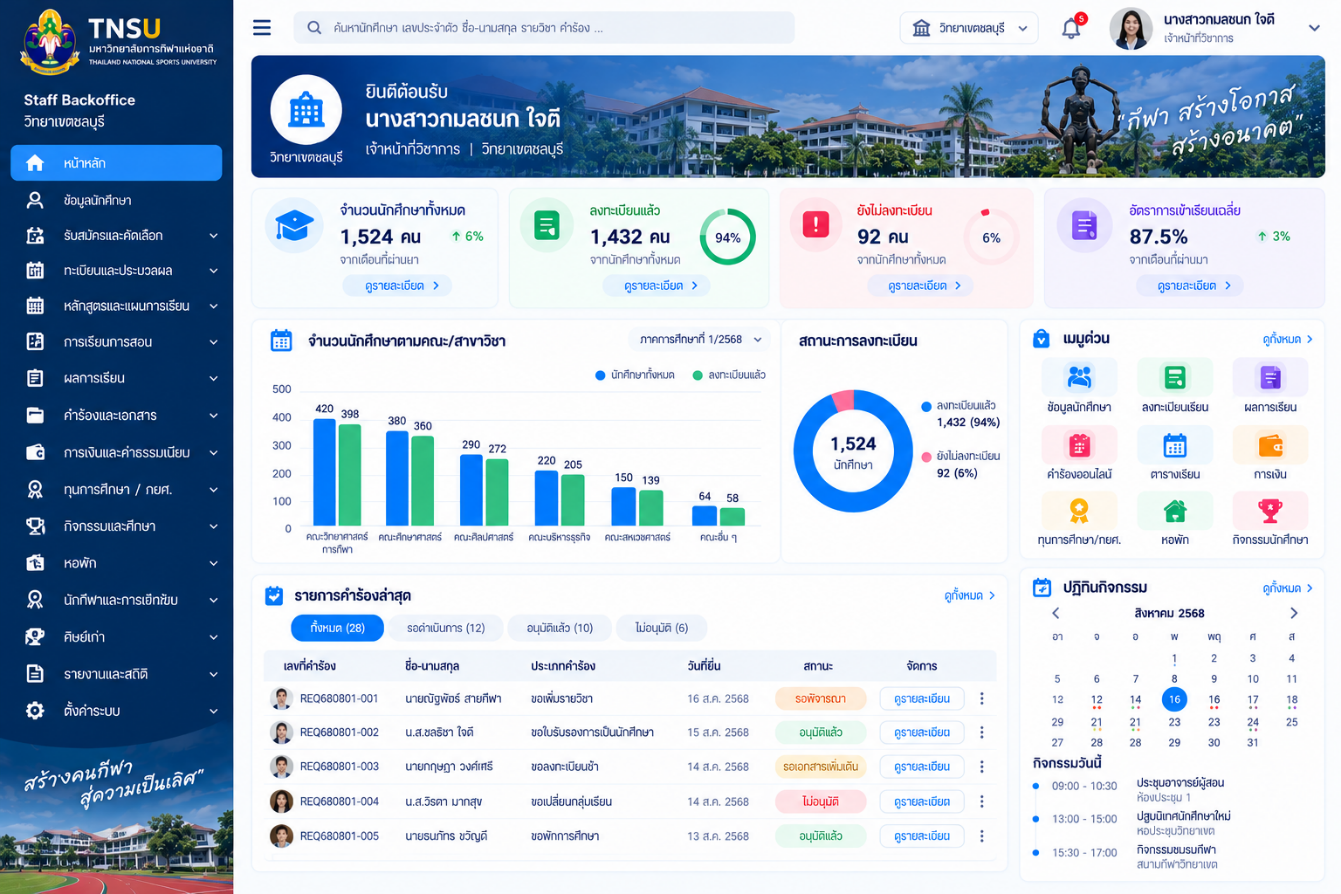1341x894 pixels.
Task: Open ทุนการศึกษา/กยศ. quick menu icon
Action: 1079,510
